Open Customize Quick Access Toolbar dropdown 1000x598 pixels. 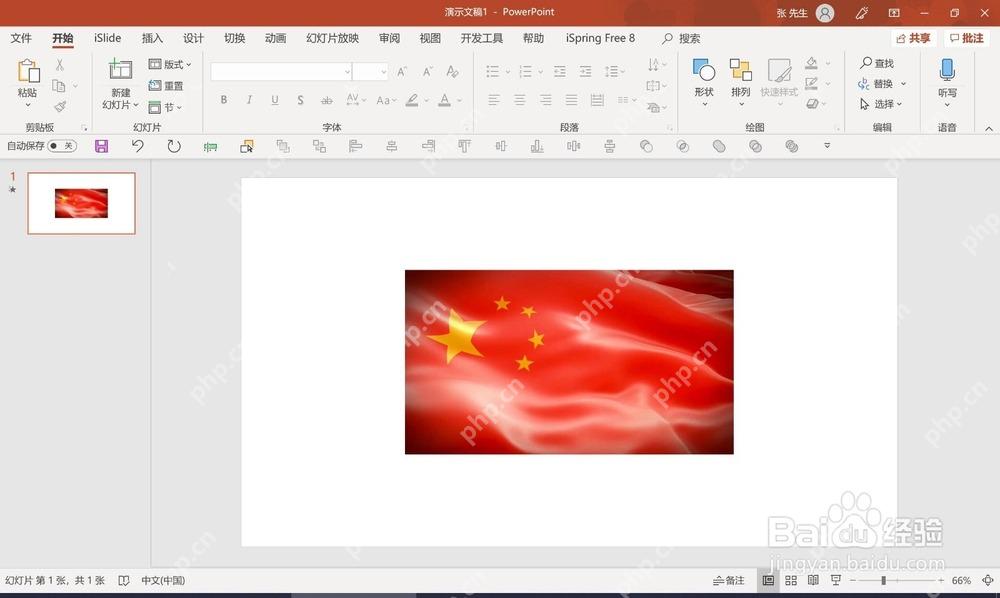pyautogui.click(x=827, y=146)
